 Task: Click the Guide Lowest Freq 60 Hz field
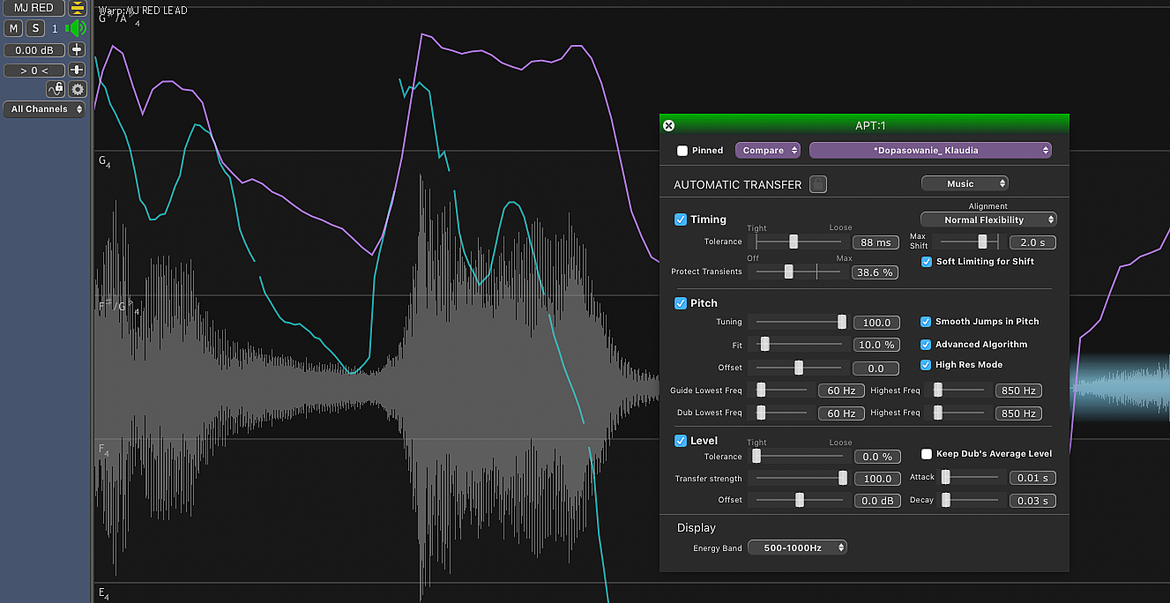click(x=842, y=390)
